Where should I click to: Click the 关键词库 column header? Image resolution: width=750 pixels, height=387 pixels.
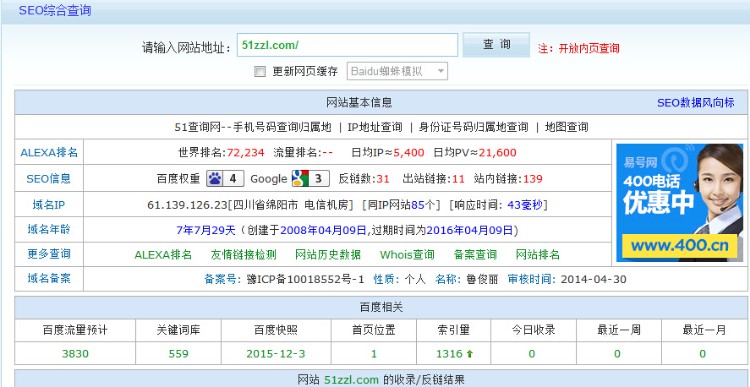click(178, 330)
